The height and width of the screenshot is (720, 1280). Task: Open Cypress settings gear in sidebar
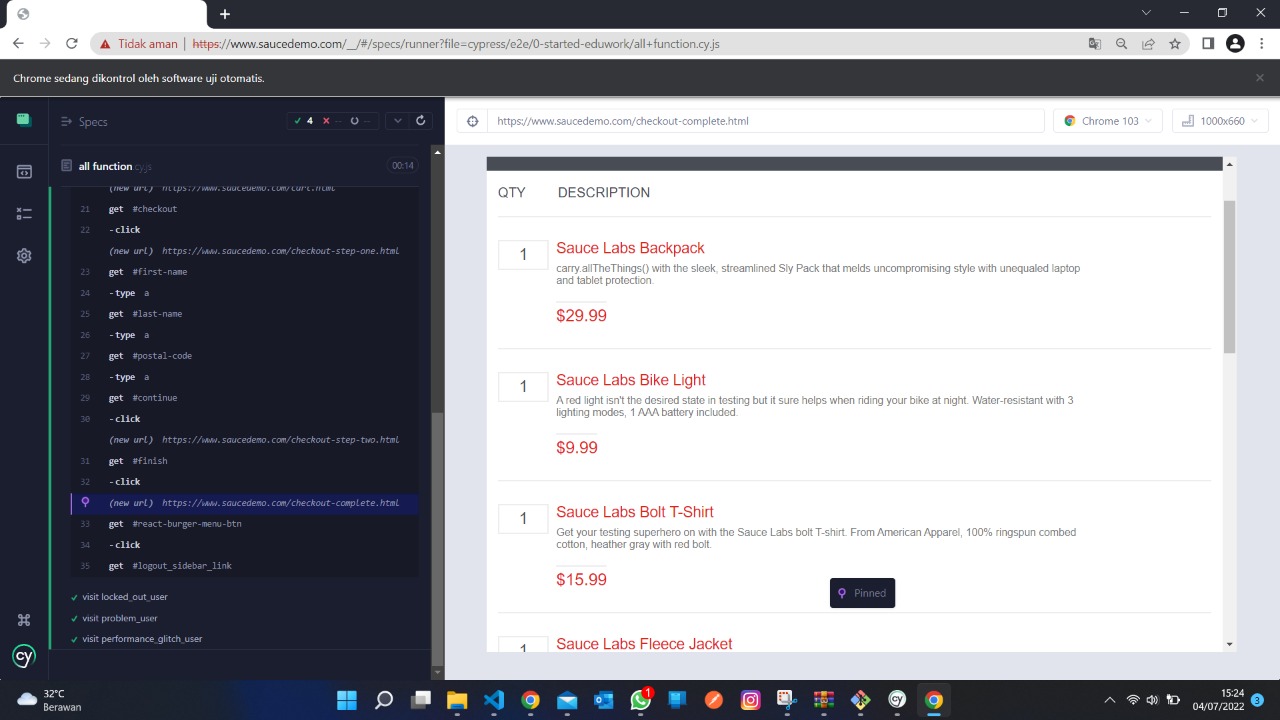[24, 256]
